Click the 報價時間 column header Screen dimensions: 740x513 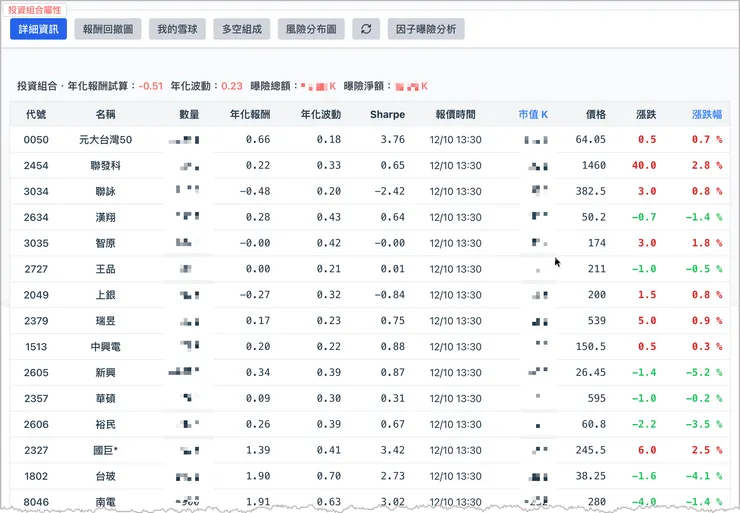[455, 114]
